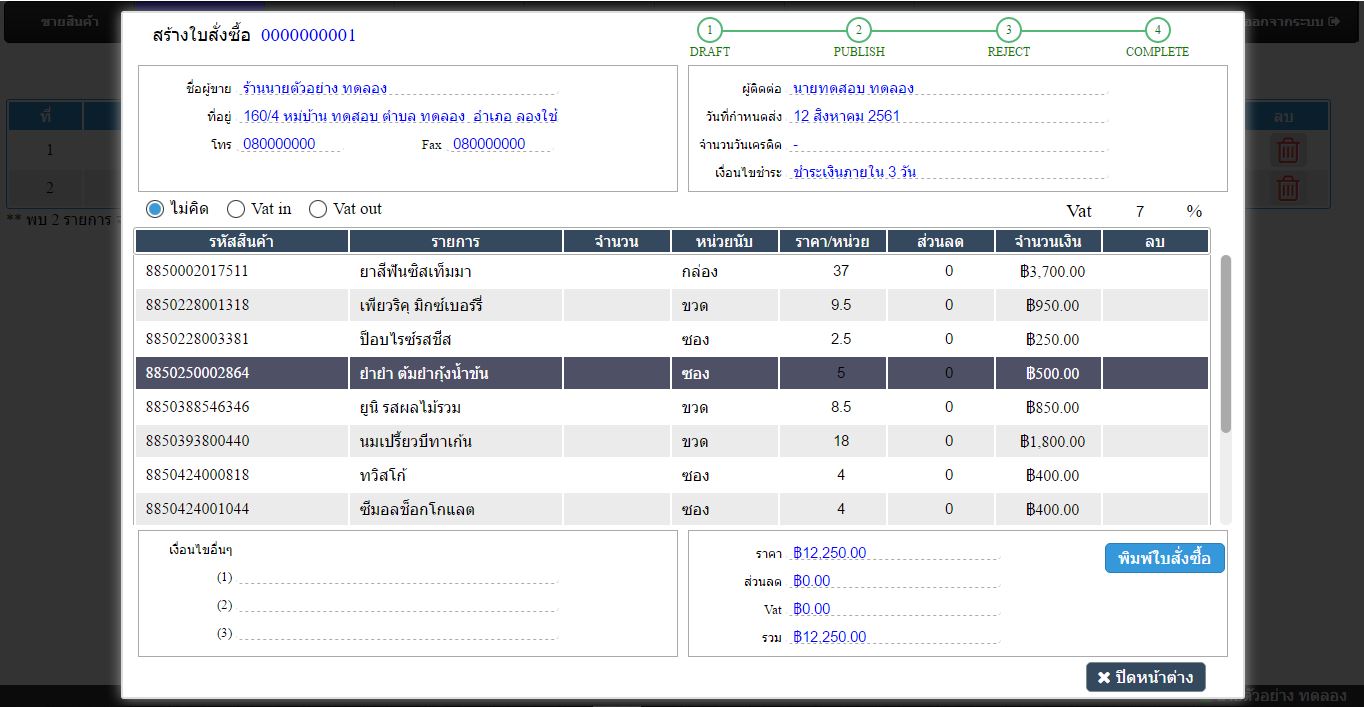The width and height of the screenshot is (1364, 707).
Task: Close the dialog with ปิดหน้าต่าง button
Action: [1145, 677]
